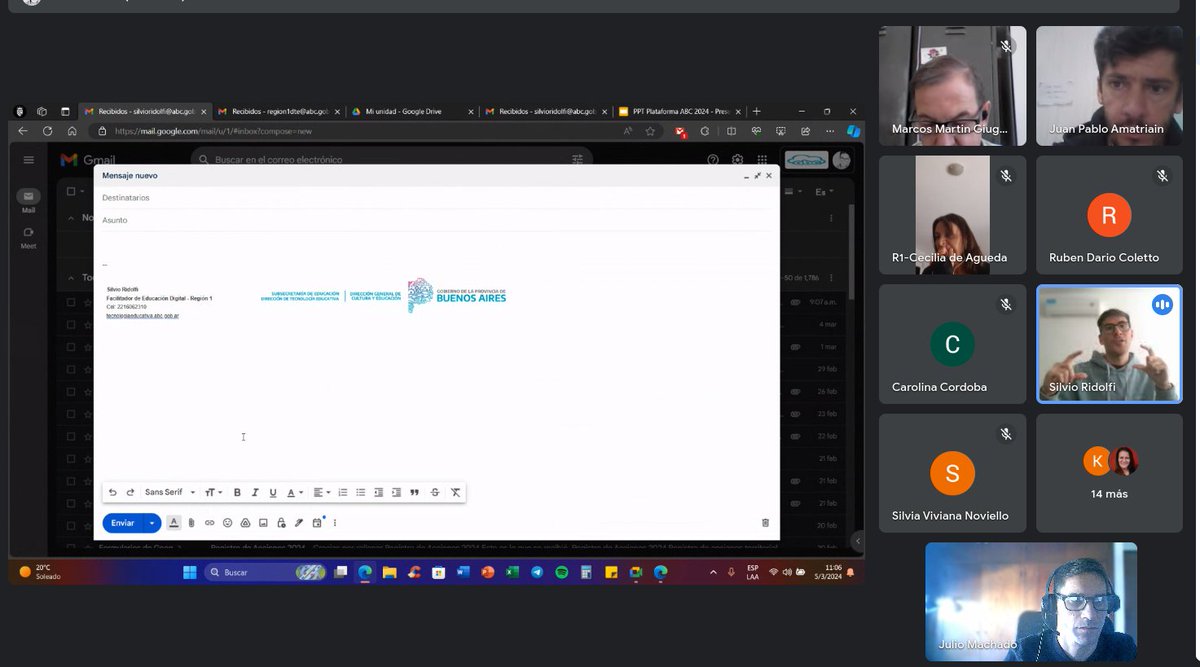The width and height of the screenshot is (1200, 667).
Task: Toggle confidential mode lock icon
Action: coord(281,522)
